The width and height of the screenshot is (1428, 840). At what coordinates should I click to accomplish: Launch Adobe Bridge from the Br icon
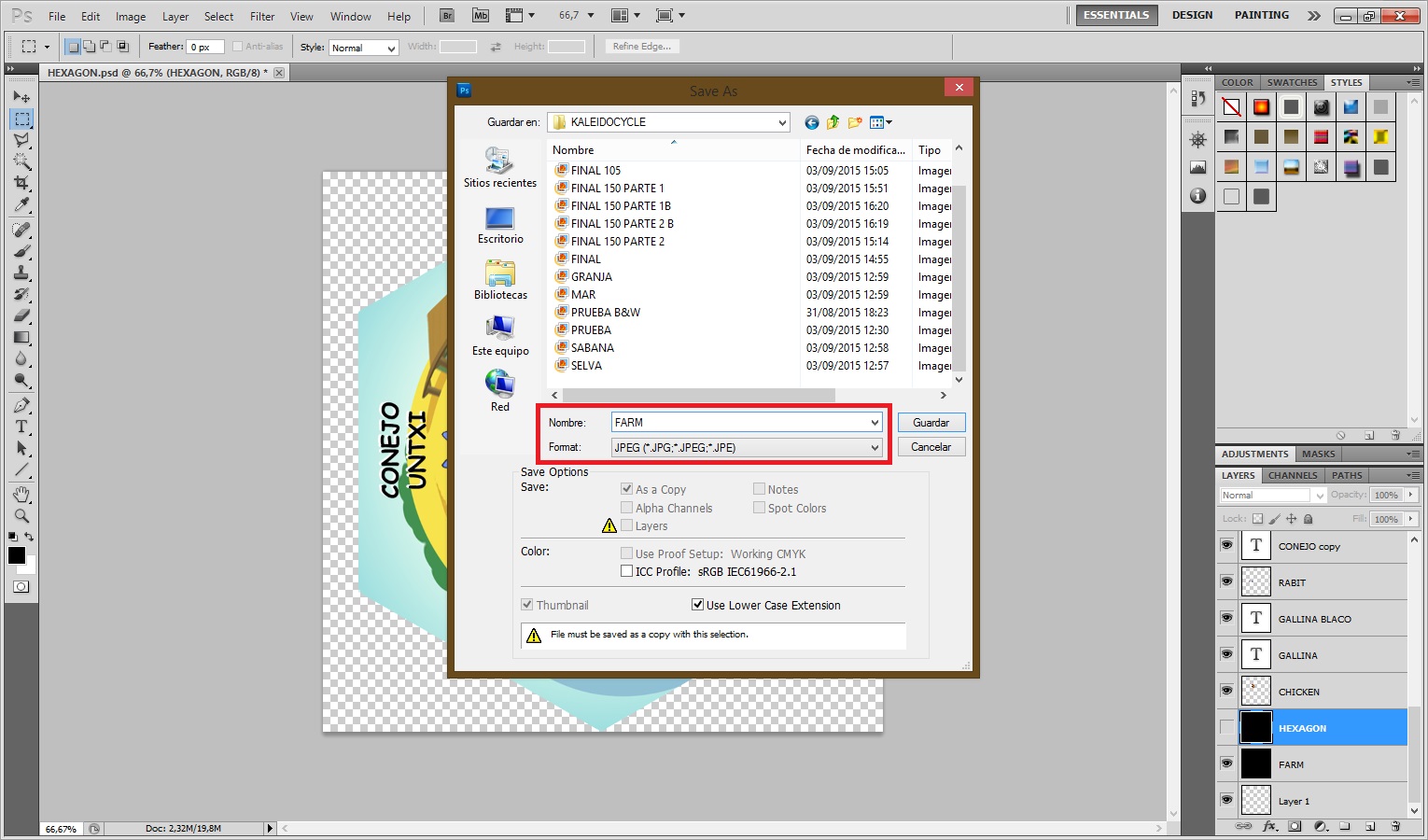pyautogui.click(x=447, y=16)
